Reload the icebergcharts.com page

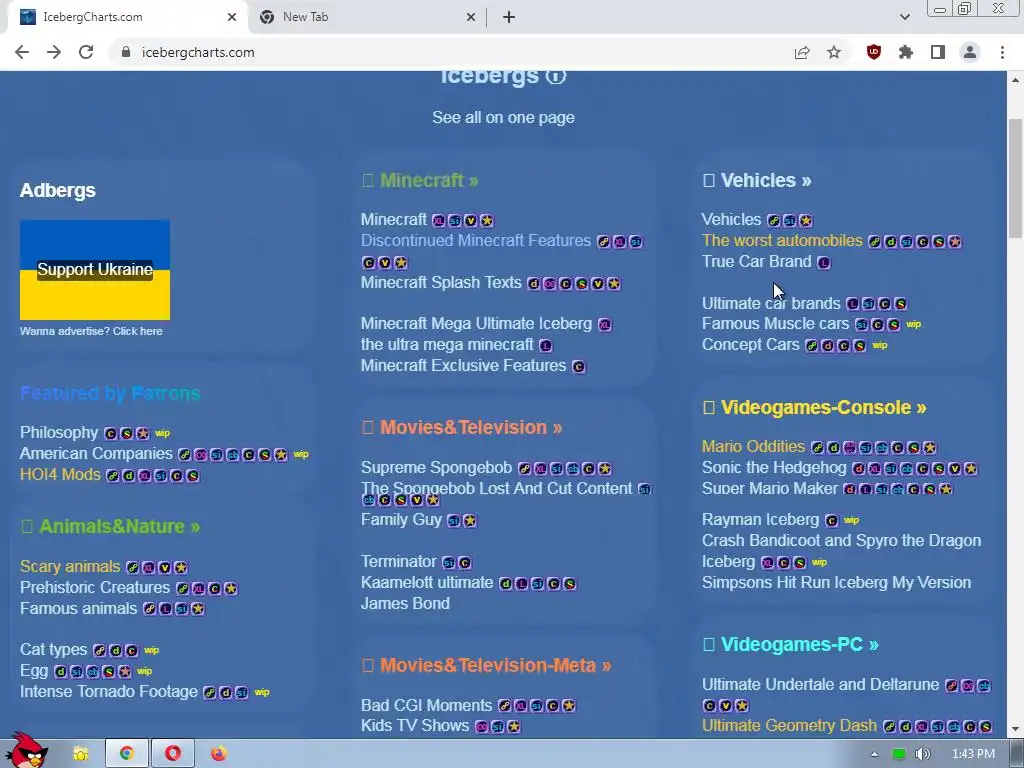tap(86, 52)
